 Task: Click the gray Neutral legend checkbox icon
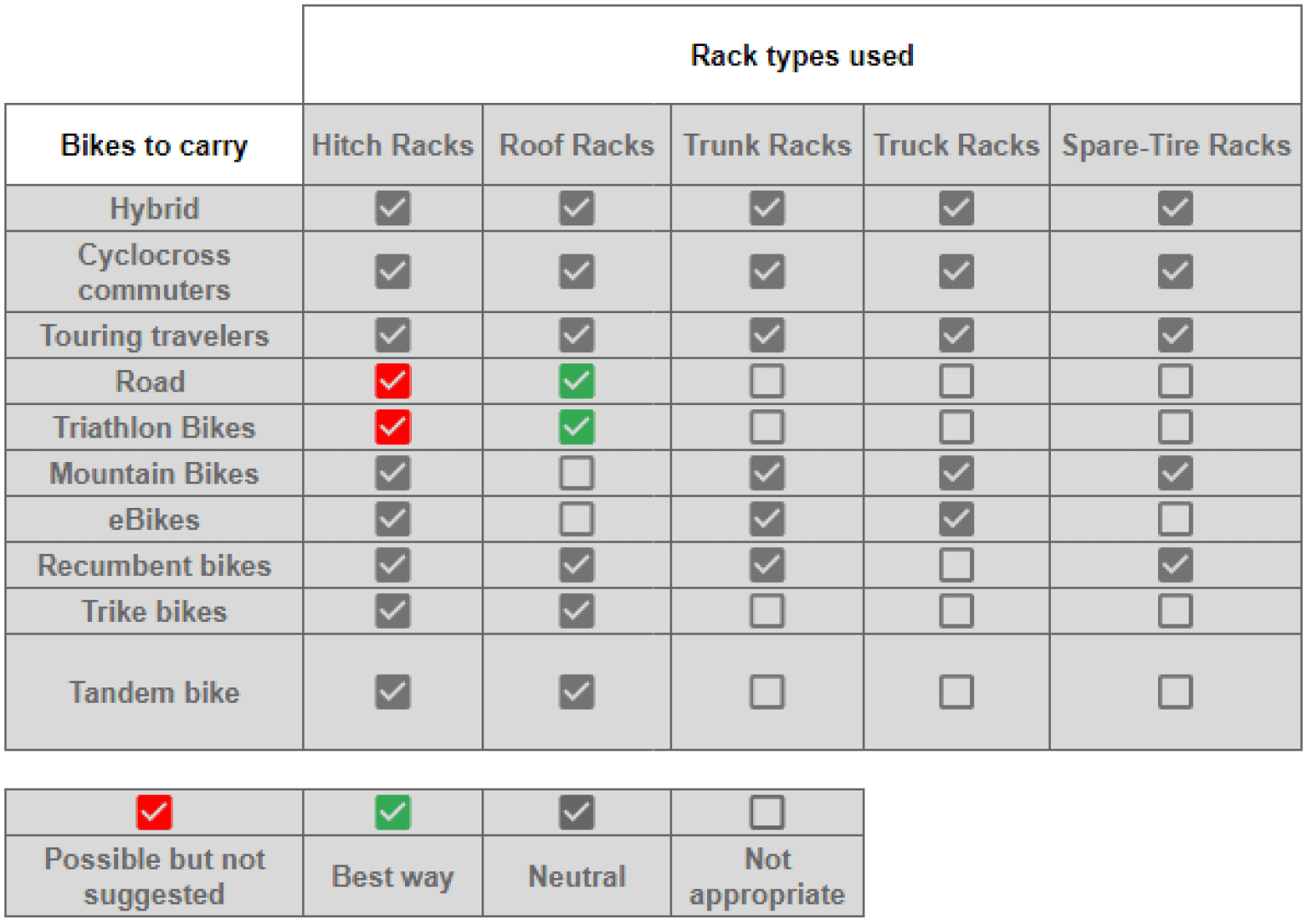pos(576,812)
